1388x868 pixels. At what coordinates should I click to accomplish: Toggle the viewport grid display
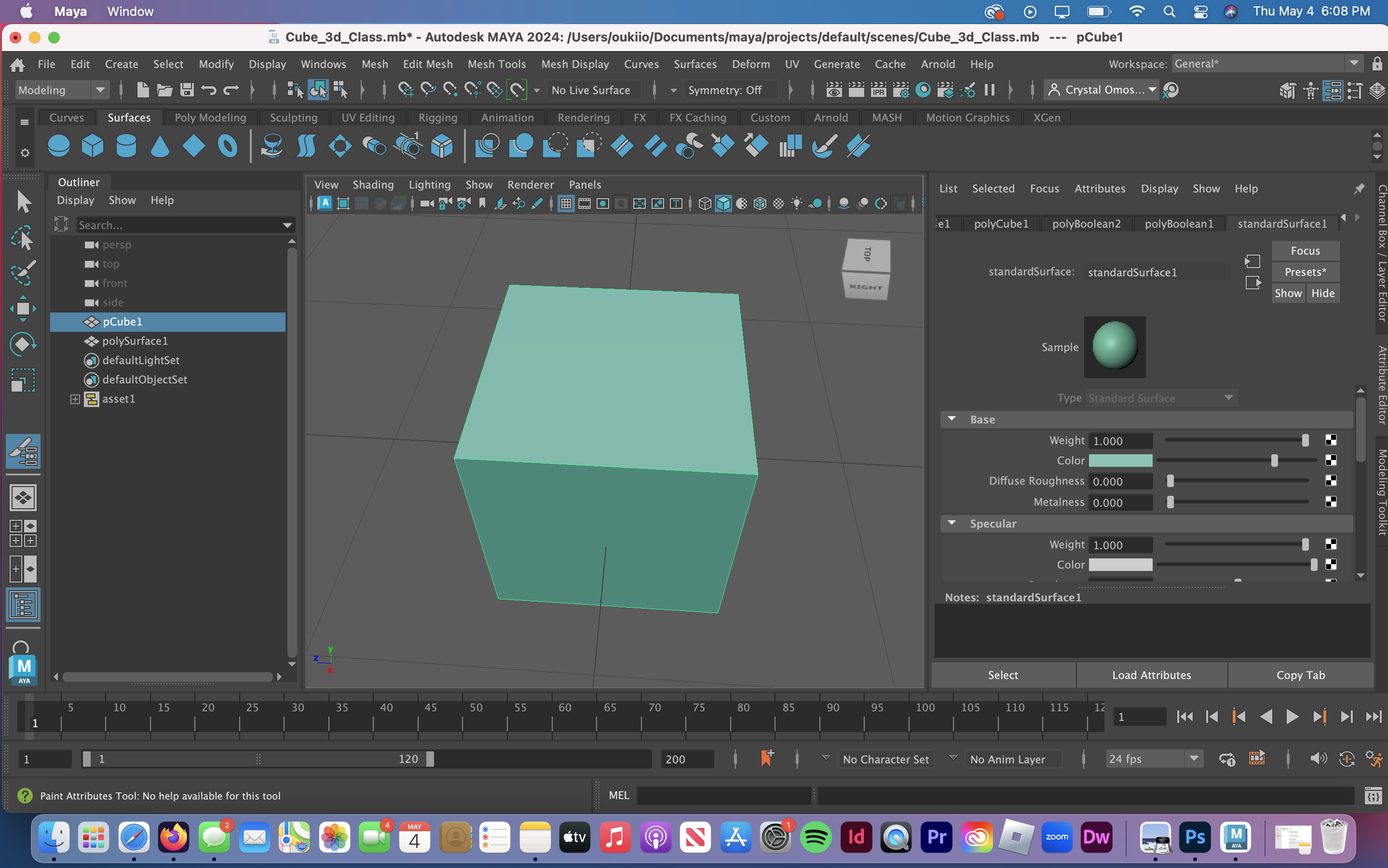click(x=566, y=203)
